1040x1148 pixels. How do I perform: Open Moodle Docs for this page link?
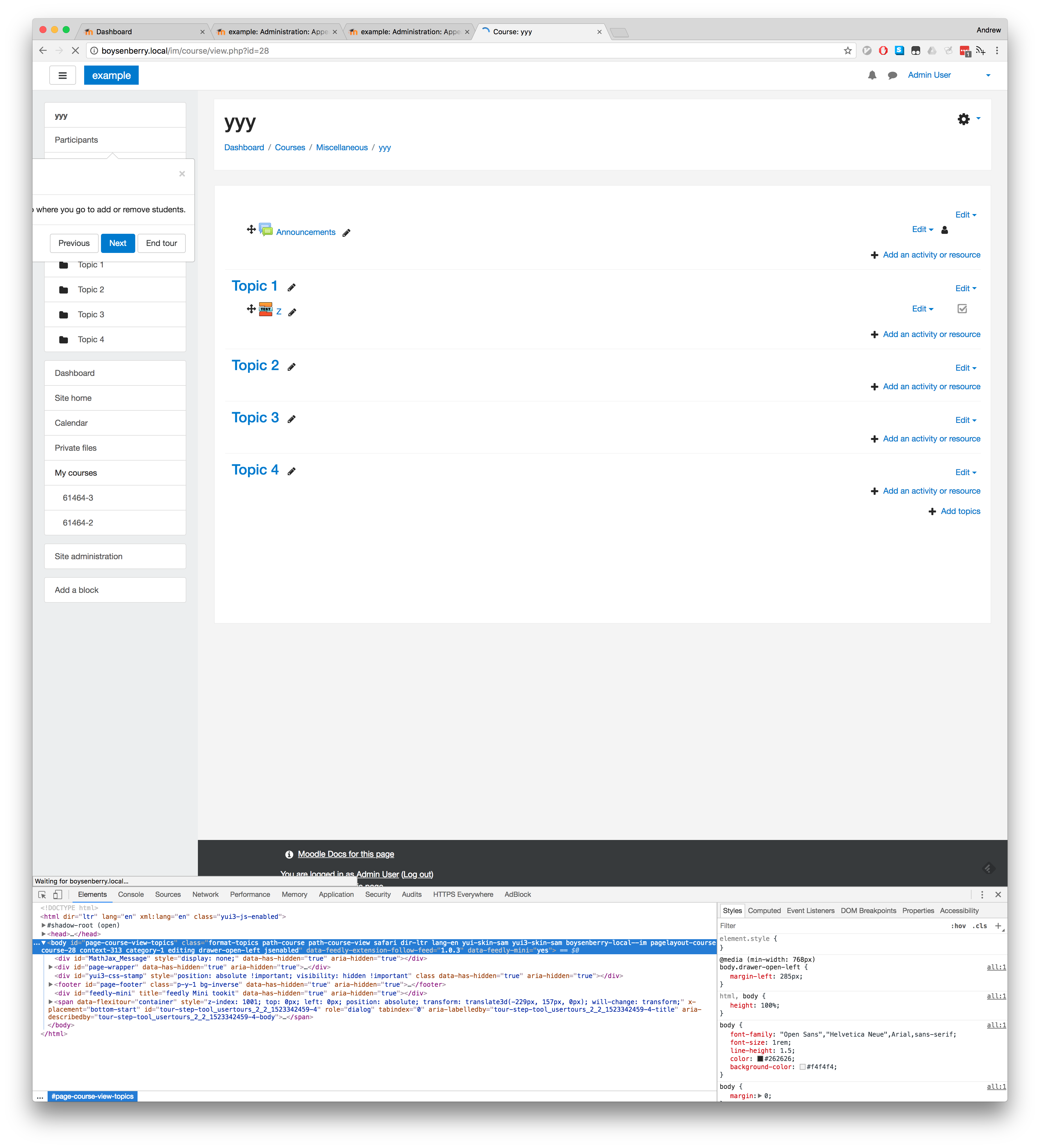coord(346,854)
